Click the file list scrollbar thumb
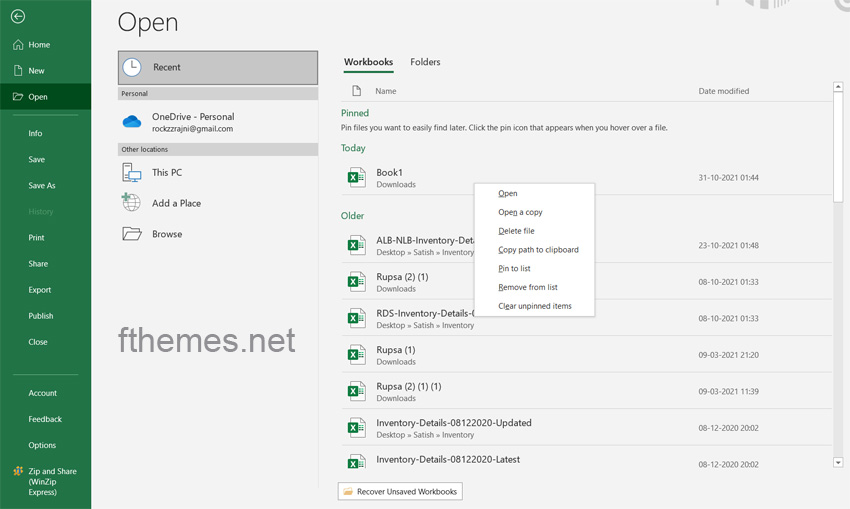 pos(838,147)
